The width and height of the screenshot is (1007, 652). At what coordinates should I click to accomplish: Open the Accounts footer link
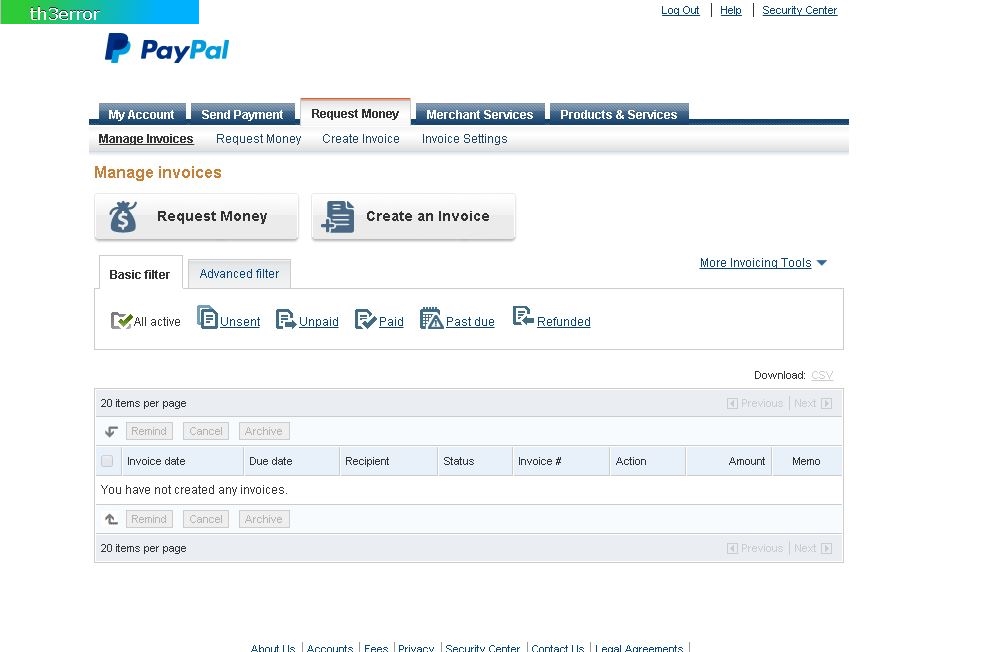pyautogui.click(x=330, y=648)
